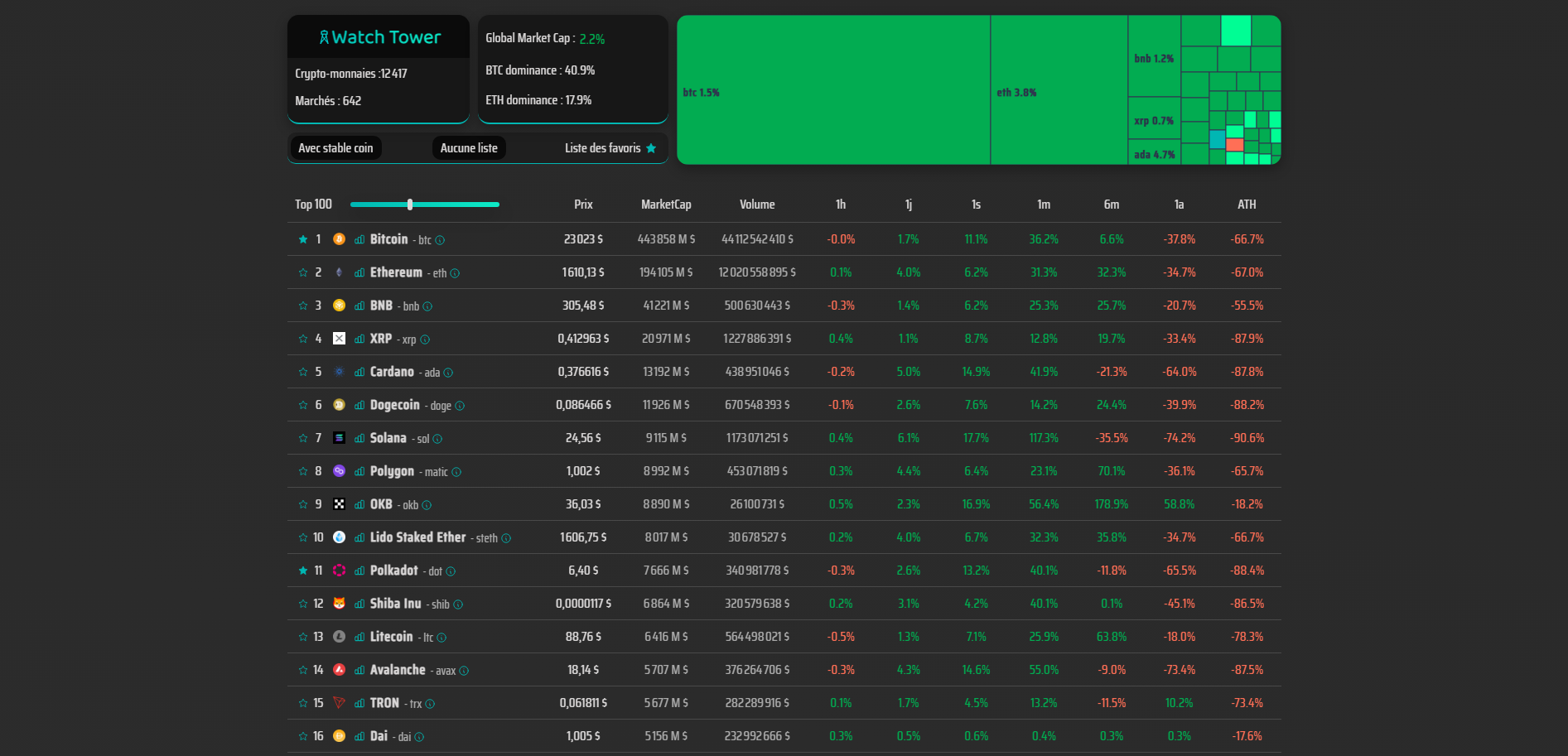Toggle the 'Avec stable coin' filter
Viewport: 1568px width, 756px height.
tap(335, 148)
